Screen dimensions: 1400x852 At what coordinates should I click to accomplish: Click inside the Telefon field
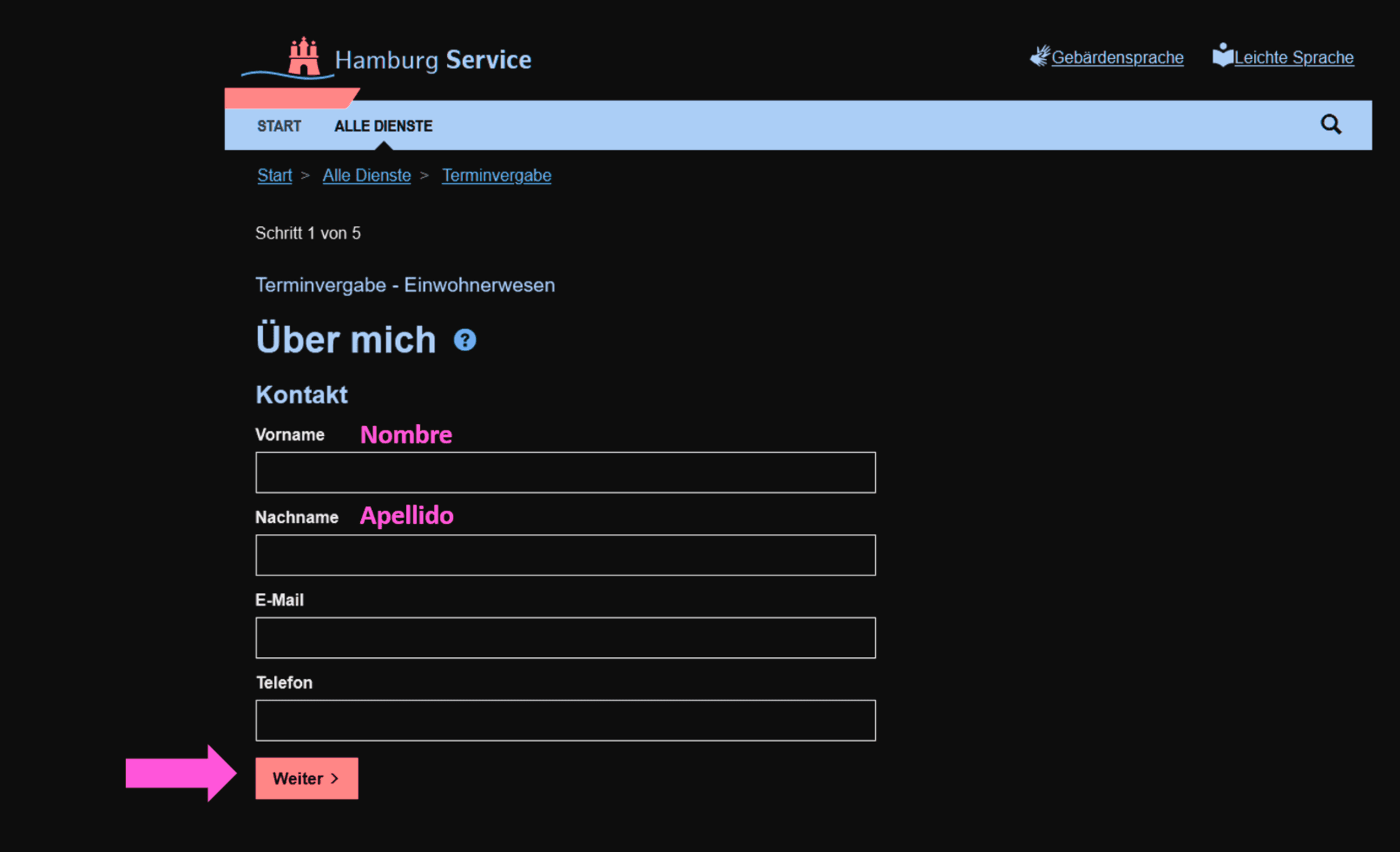[x=565, y=720]
